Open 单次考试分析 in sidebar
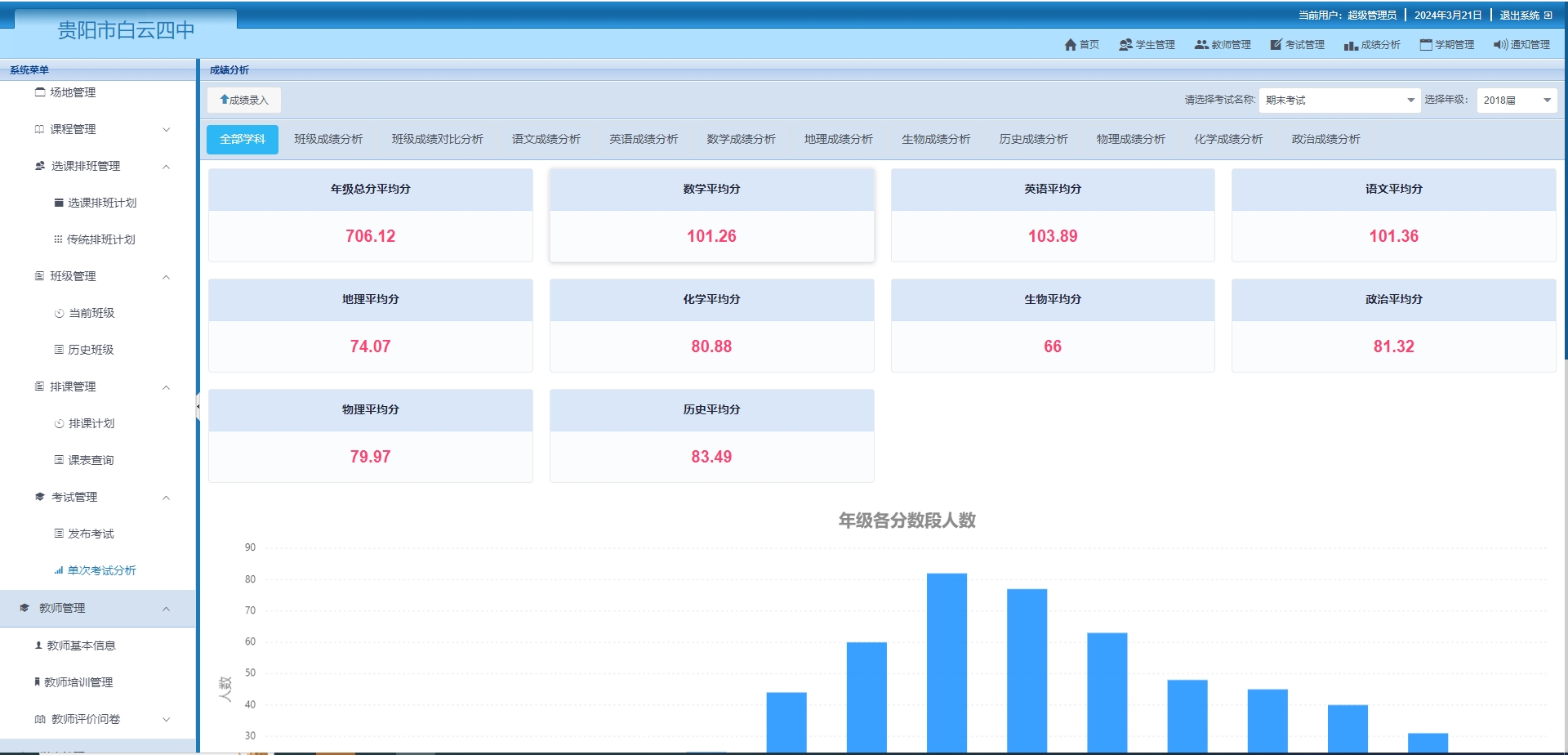Viewport: 1568px width, 755px height. click(101, 570)
